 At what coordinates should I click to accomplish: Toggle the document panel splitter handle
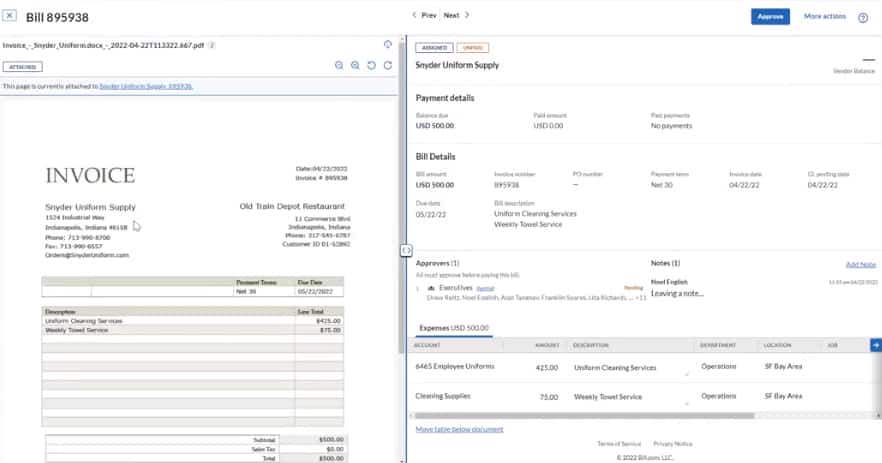(x=406, y=250)
